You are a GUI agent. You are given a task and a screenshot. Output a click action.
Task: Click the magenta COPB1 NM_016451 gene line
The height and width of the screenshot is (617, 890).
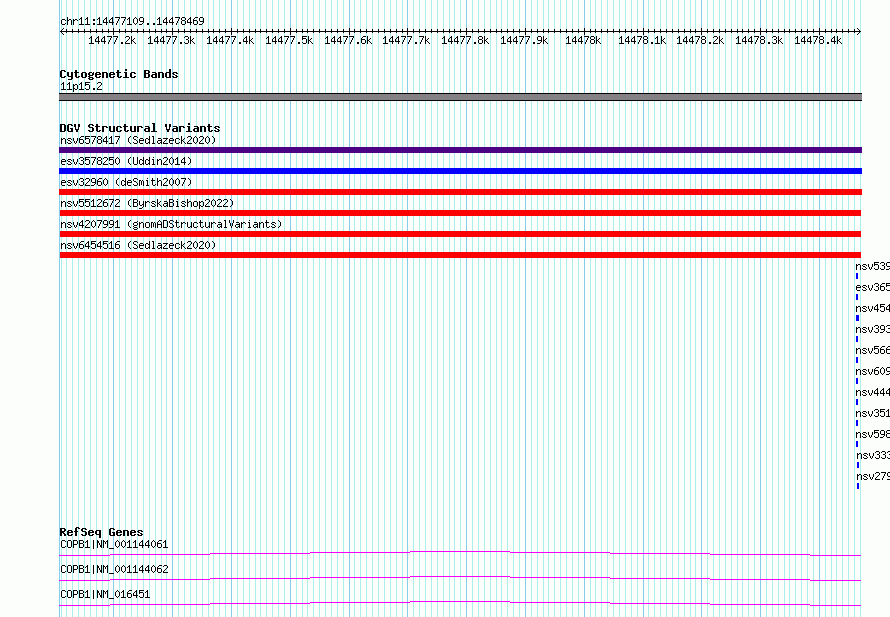pyautogui.click(x=460, y=603)
